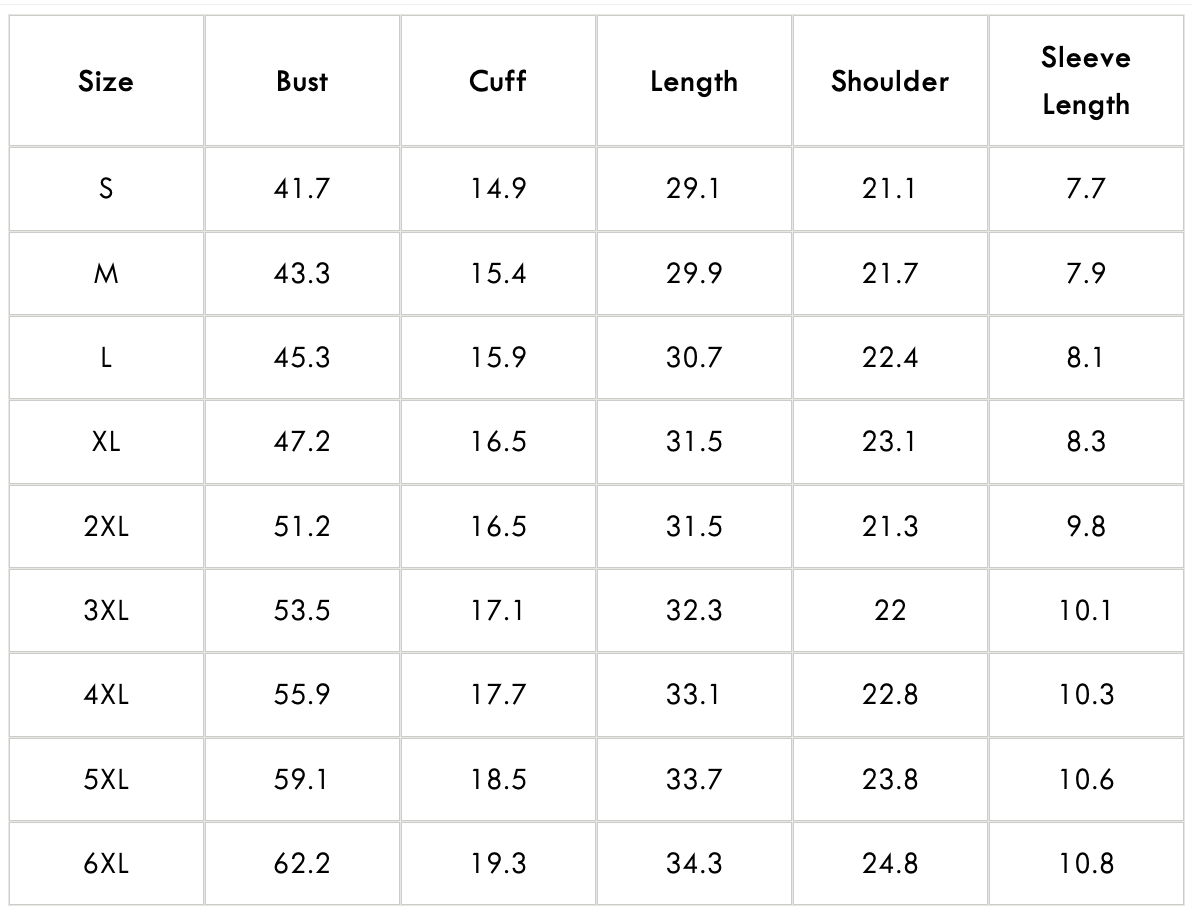Click the 29.9 length value for M
The image size is (1192, 916).
click(694, 273)
